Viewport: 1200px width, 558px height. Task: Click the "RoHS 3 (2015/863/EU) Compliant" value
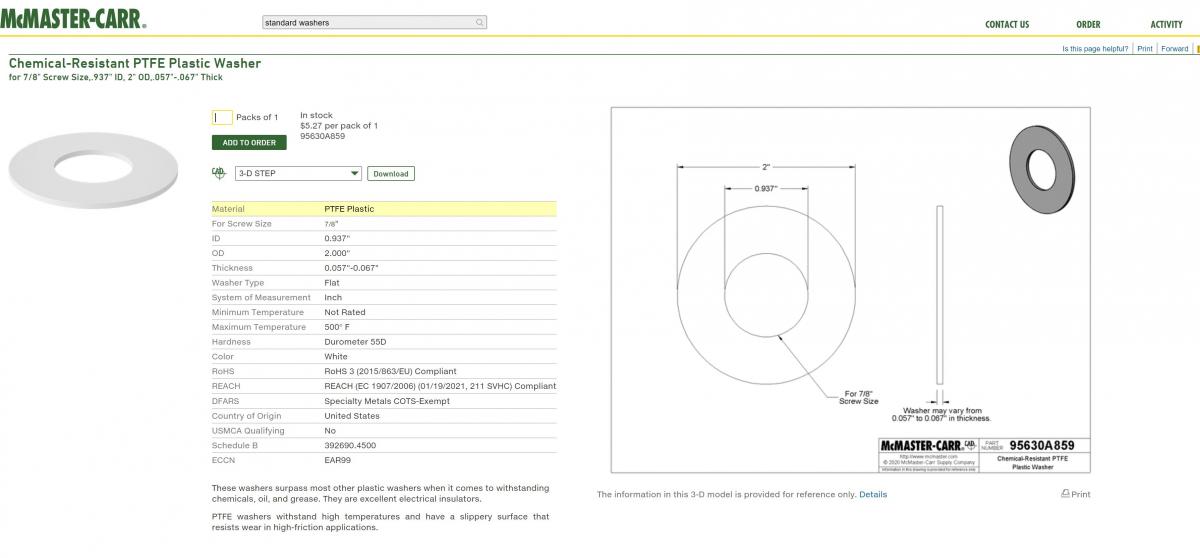pyautogui.click(x=390, y=371)
